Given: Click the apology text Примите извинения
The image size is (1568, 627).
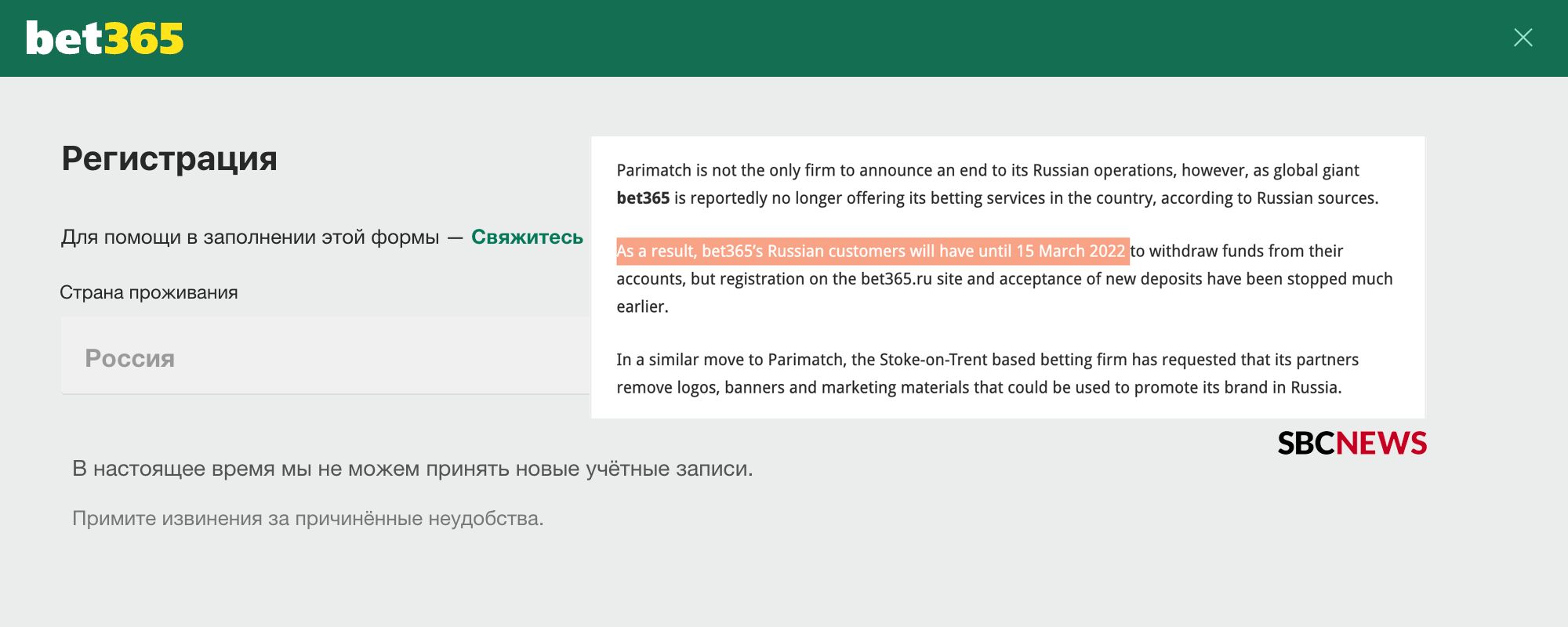Looking at the screenshot, I should point(308,519).
